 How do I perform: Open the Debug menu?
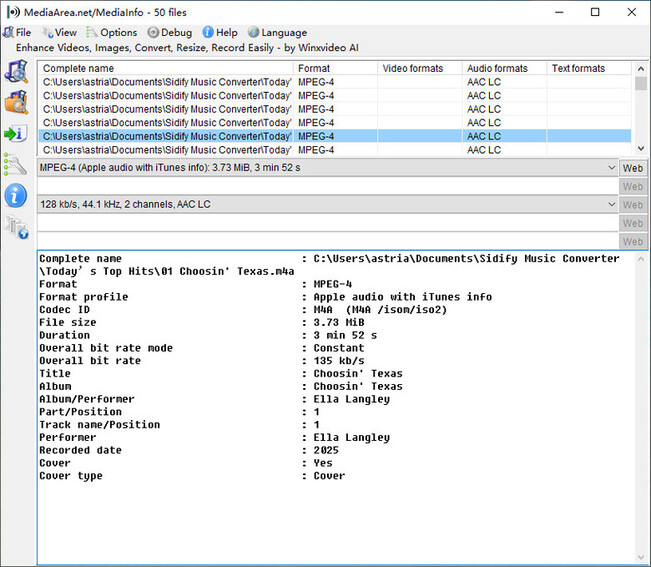(x=170, y=32)
